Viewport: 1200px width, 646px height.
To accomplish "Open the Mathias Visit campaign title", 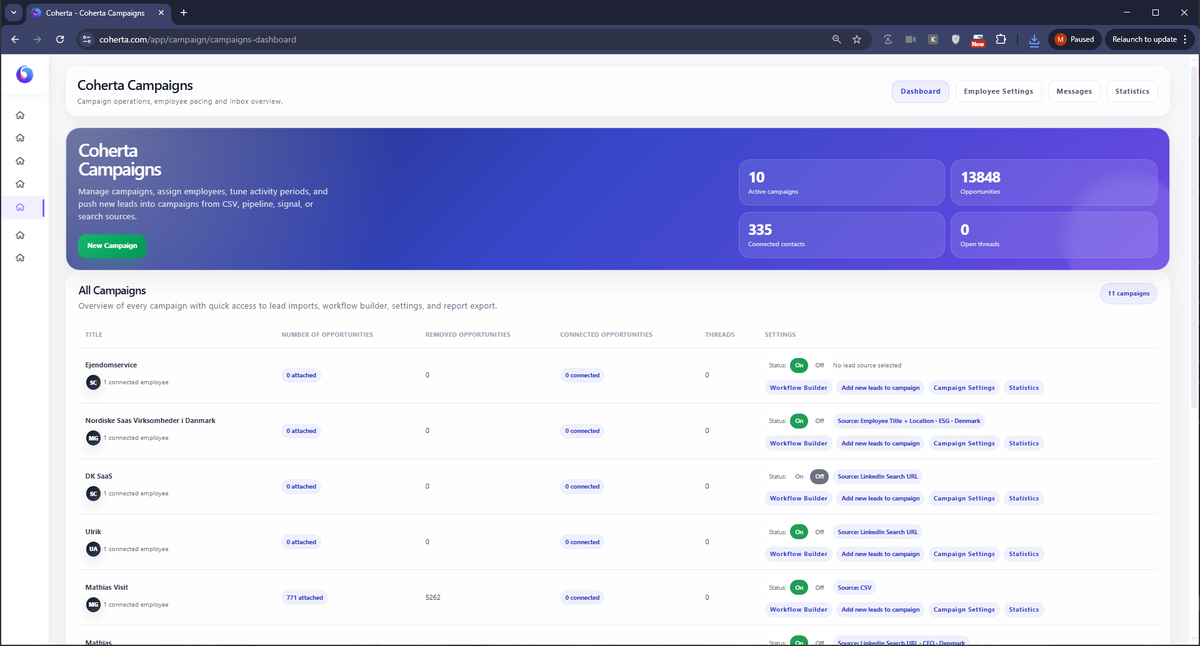I will click(106, 587).
